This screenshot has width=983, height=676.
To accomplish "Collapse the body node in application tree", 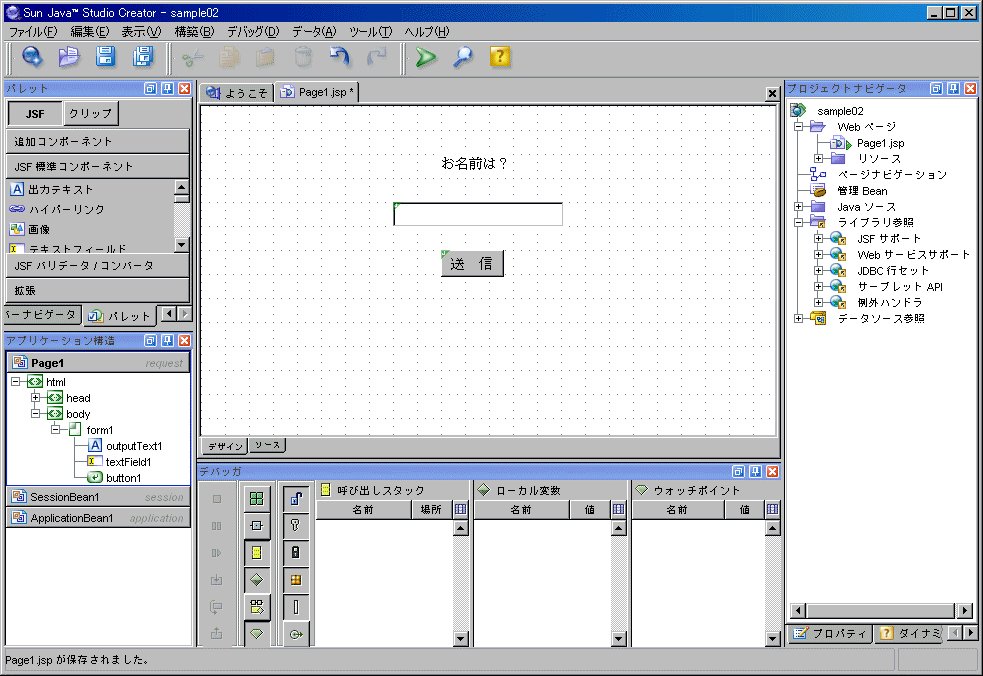I will click(x=36, y=414).
